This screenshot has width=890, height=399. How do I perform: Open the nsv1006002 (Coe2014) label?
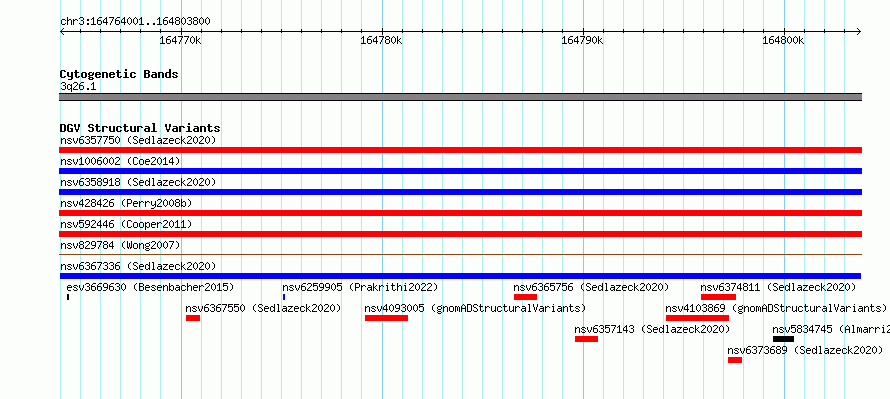point(120,161)
